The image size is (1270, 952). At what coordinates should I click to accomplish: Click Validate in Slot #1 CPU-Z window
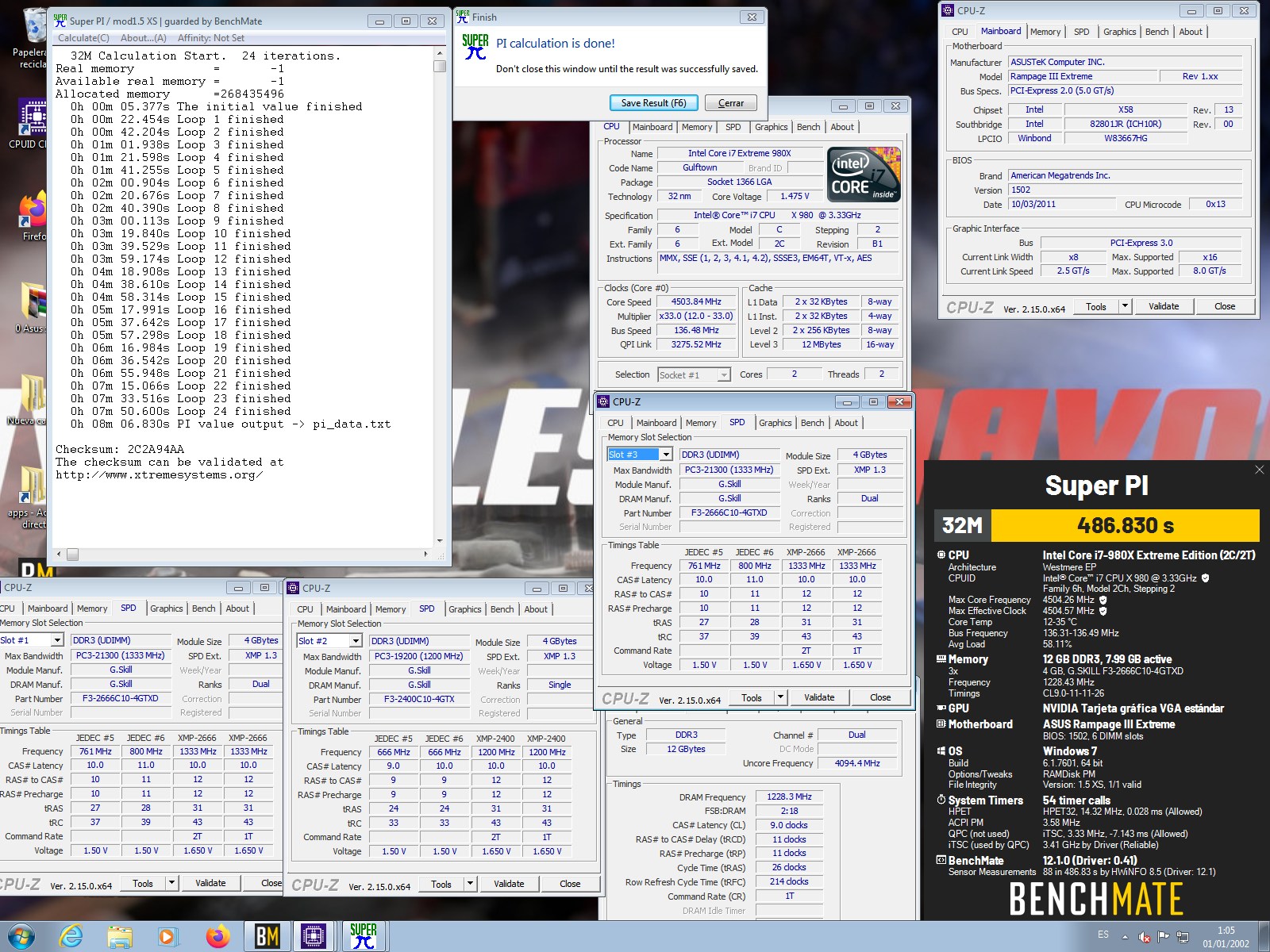(x=210, y=883)
